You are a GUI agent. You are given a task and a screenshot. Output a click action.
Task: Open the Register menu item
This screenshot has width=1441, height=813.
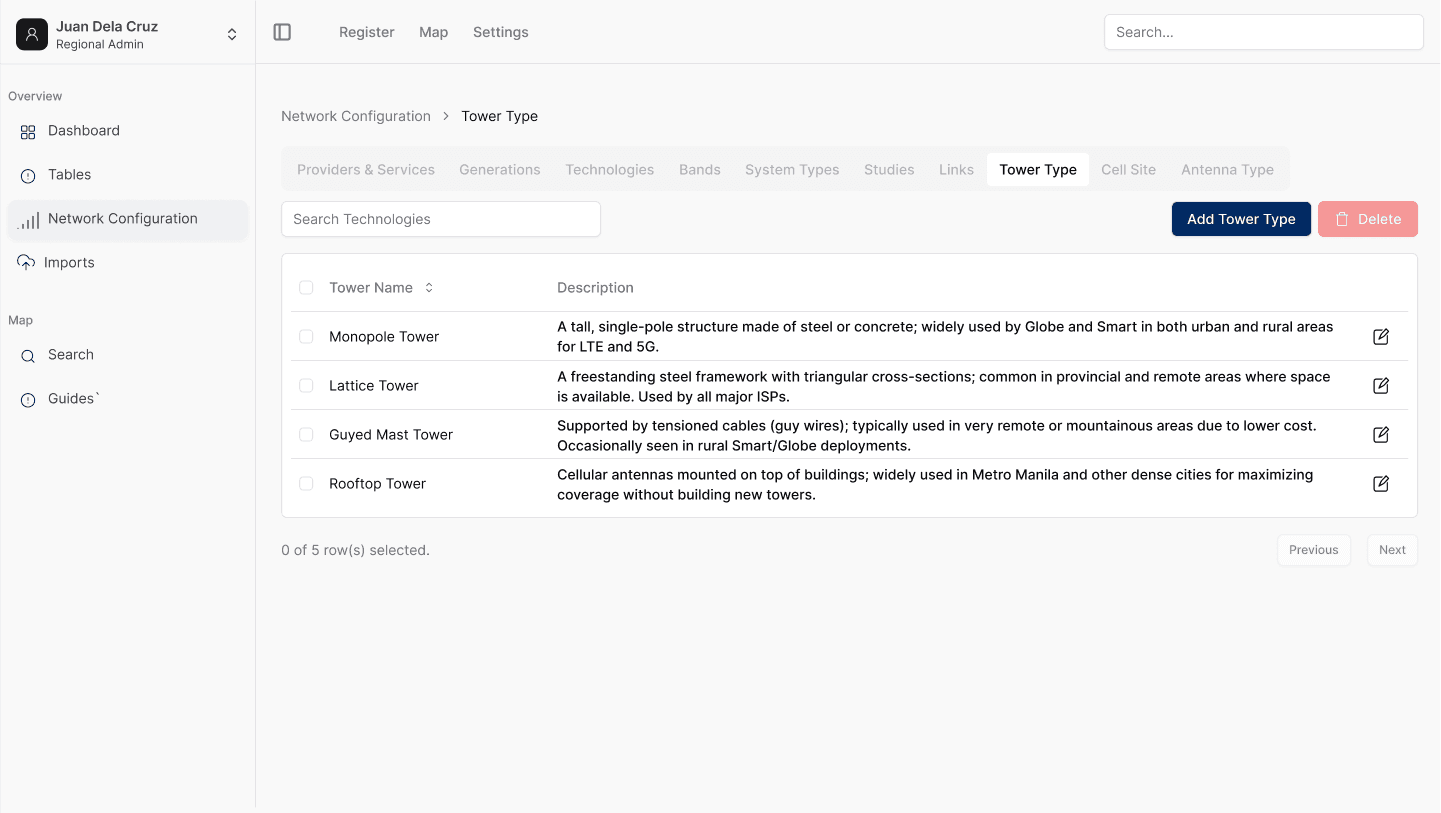coord(367,32)
